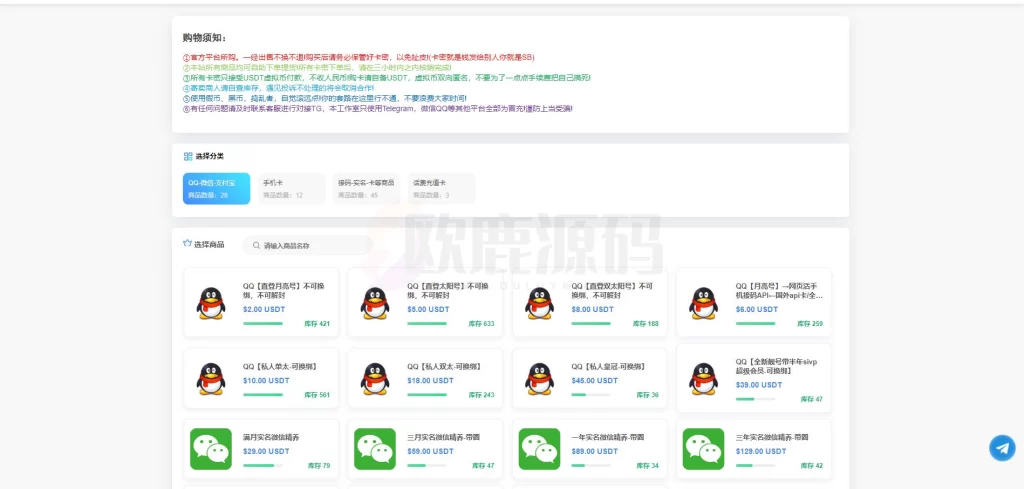Viewport: 1024px width, 489px height.
Task: Click title 三年实名微信精养-带圈
Action: pos(771,437)
